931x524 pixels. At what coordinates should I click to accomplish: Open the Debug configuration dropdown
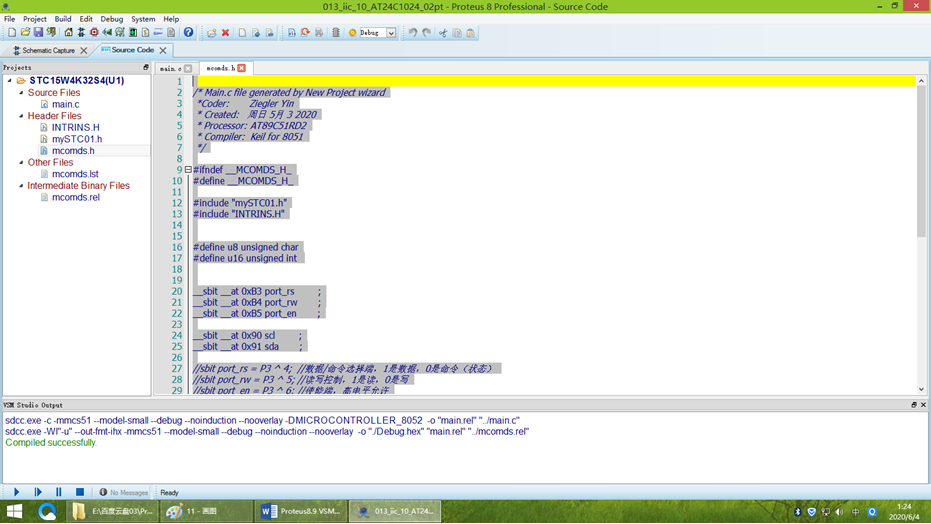click(391, 33)
